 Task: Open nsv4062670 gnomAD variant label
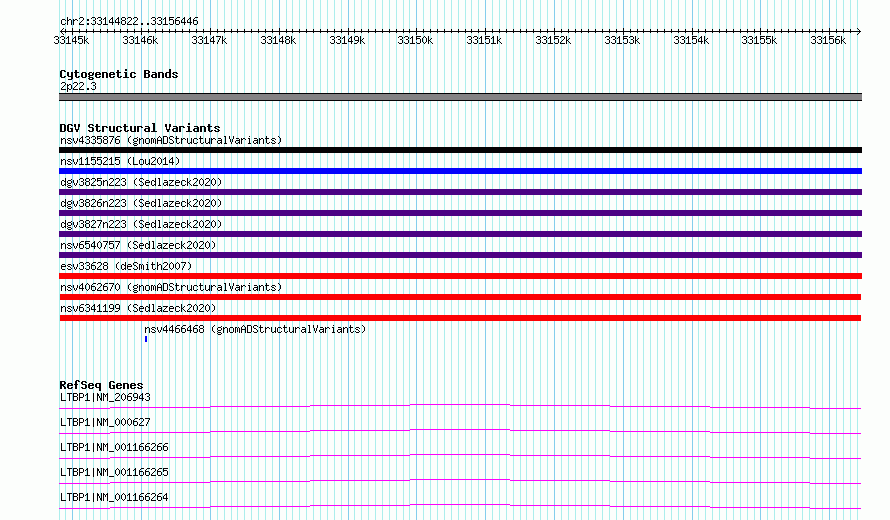tap(171, 287)
